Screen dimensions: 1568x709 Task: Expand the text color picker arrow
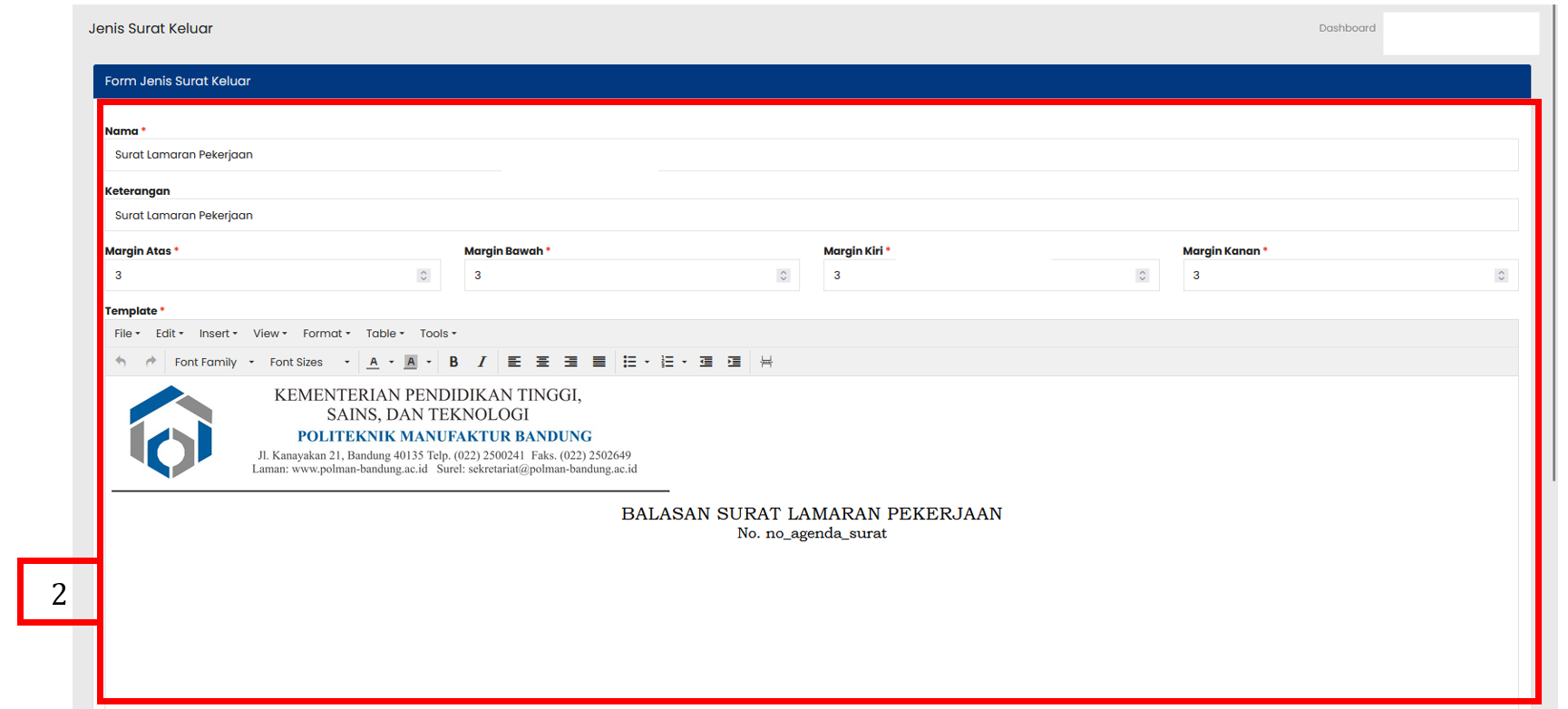point(392,362)
